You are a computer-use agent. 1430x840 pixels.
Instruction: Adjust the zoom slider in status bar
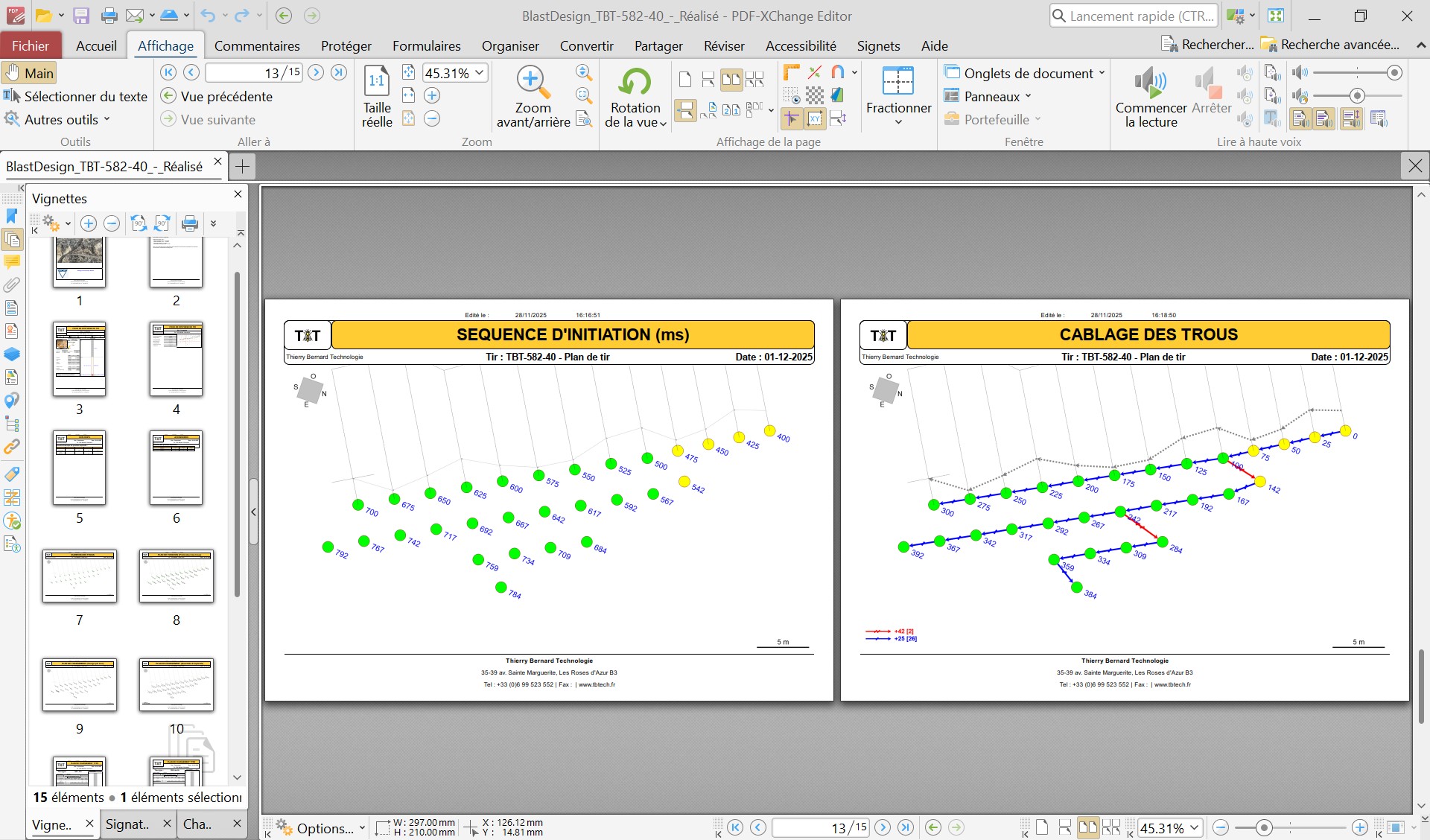[x=1263, y=827]
